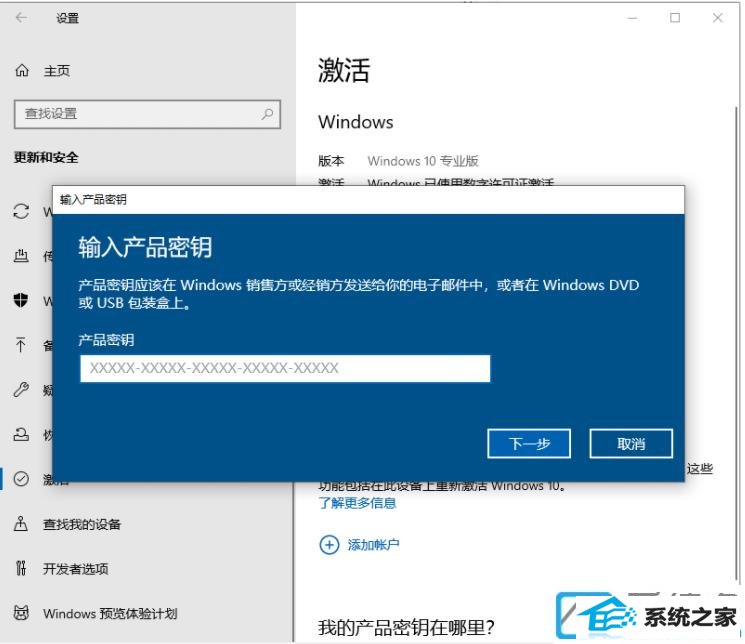This screenshot has width=745, height=644.
Task: Click the 下一步 button
Action: [529, 444]
